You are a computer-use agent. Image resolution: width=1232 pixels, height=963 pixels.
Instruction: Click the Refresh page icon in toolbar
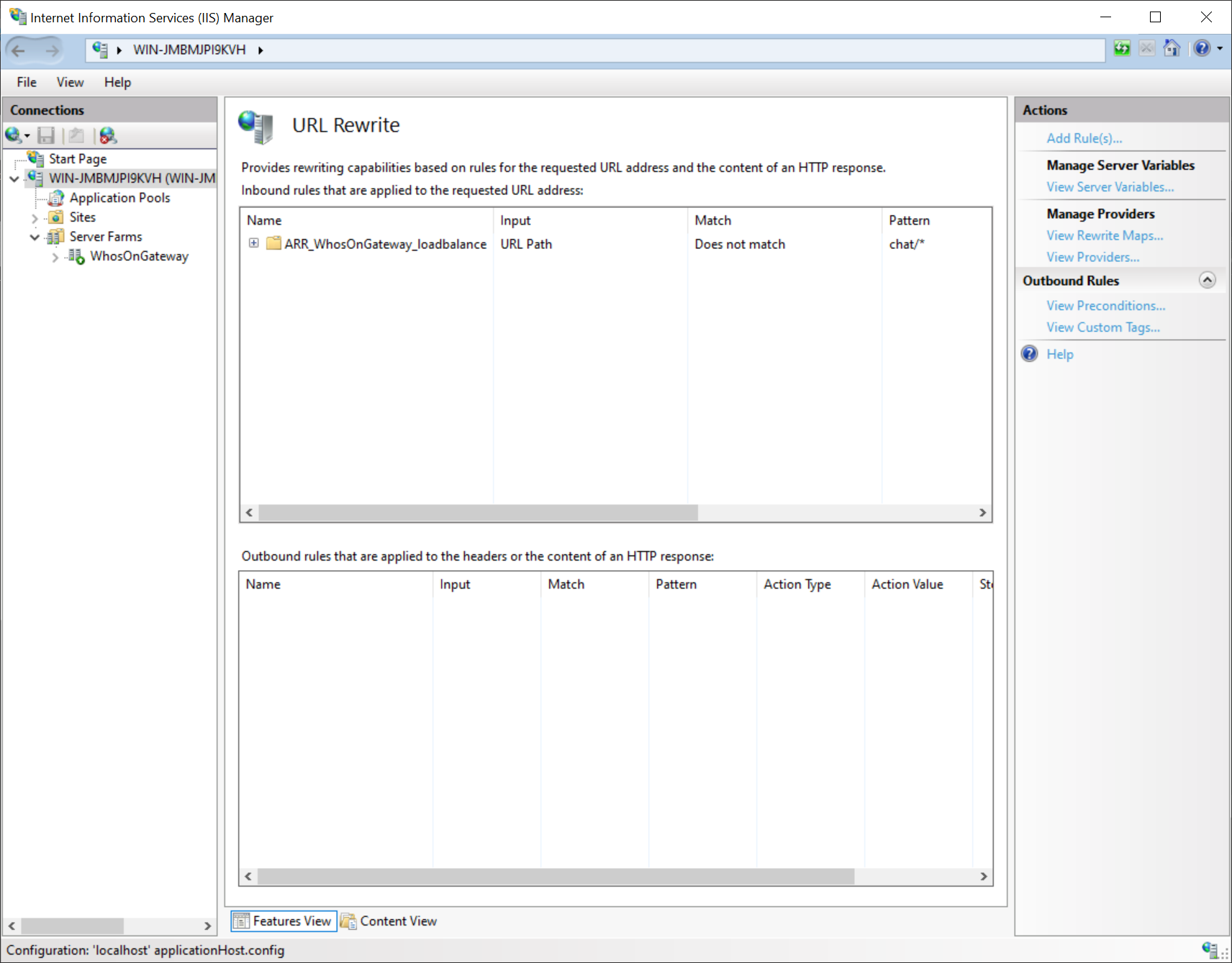pos(1122,48)
